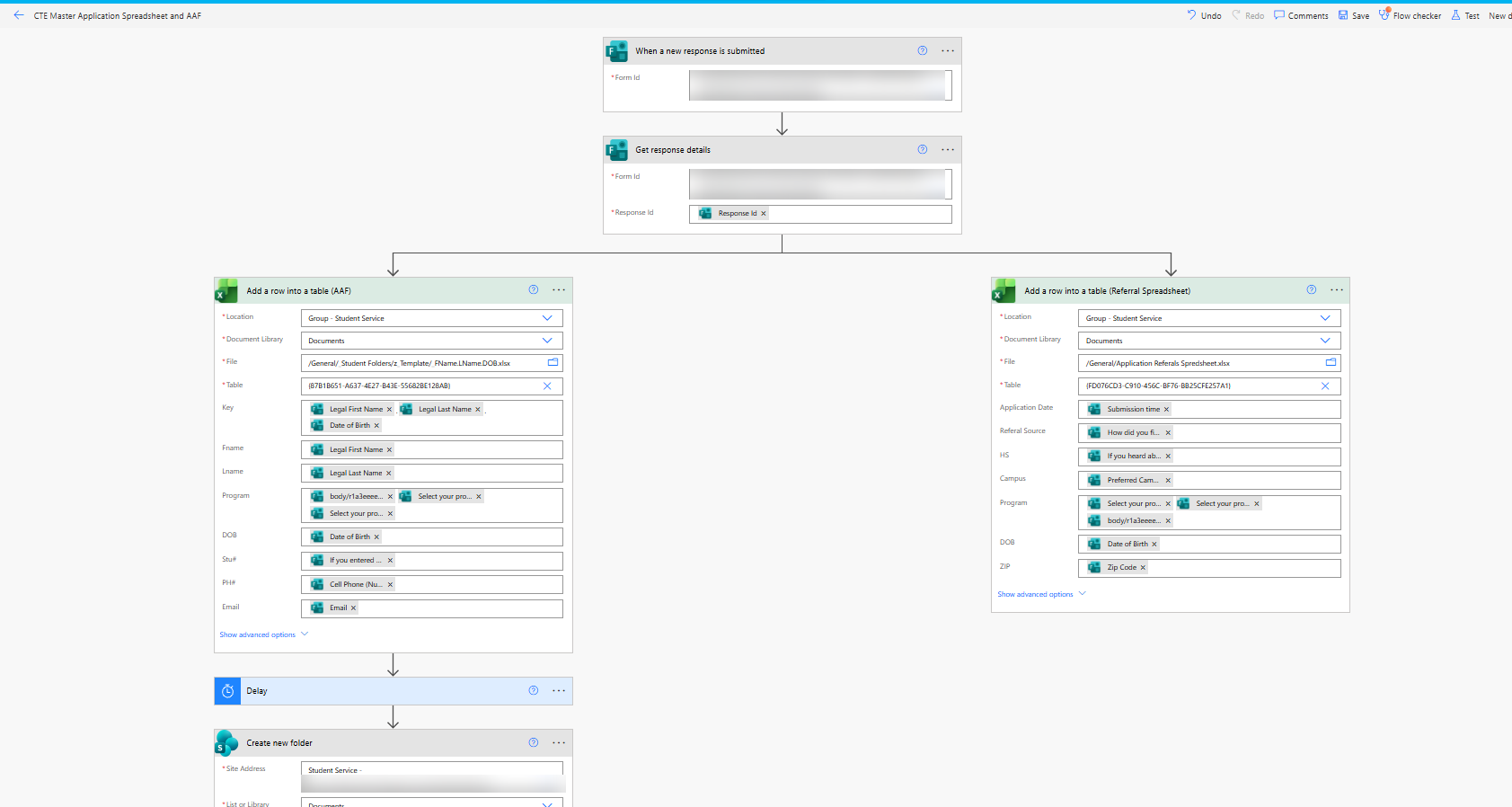This screenshot has width=1512, height=807.
Task: Click the Form Id field in the trigger
Action: click(820, 85)
